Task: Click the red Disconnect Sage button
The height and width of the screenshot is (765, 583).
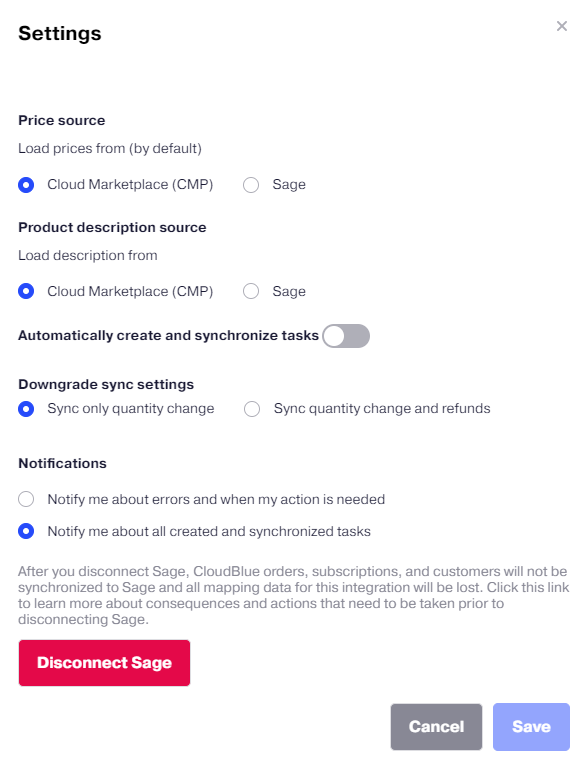Action: [104, 663]
